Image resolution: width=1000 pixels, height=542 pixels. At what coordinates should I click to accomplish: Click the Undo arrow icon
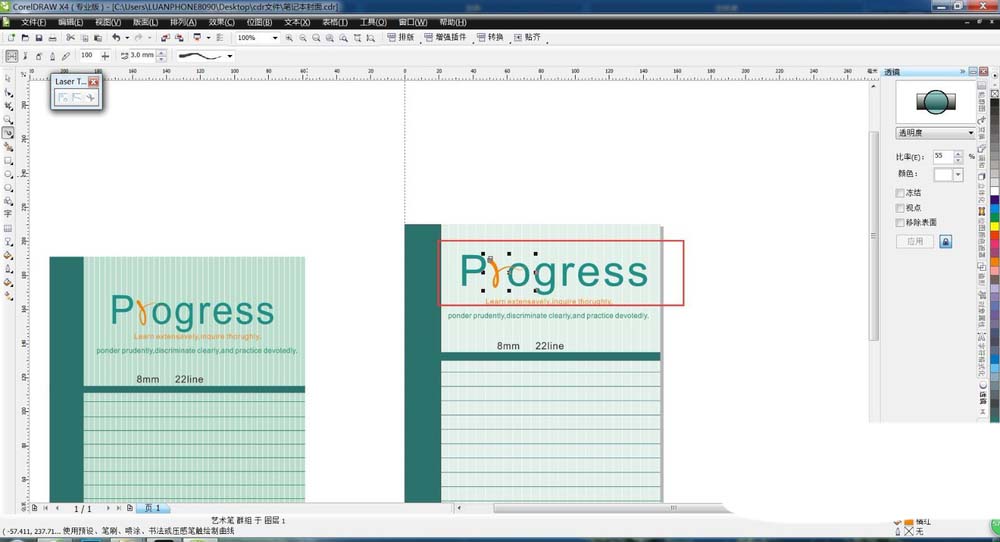tap(115, 38)
